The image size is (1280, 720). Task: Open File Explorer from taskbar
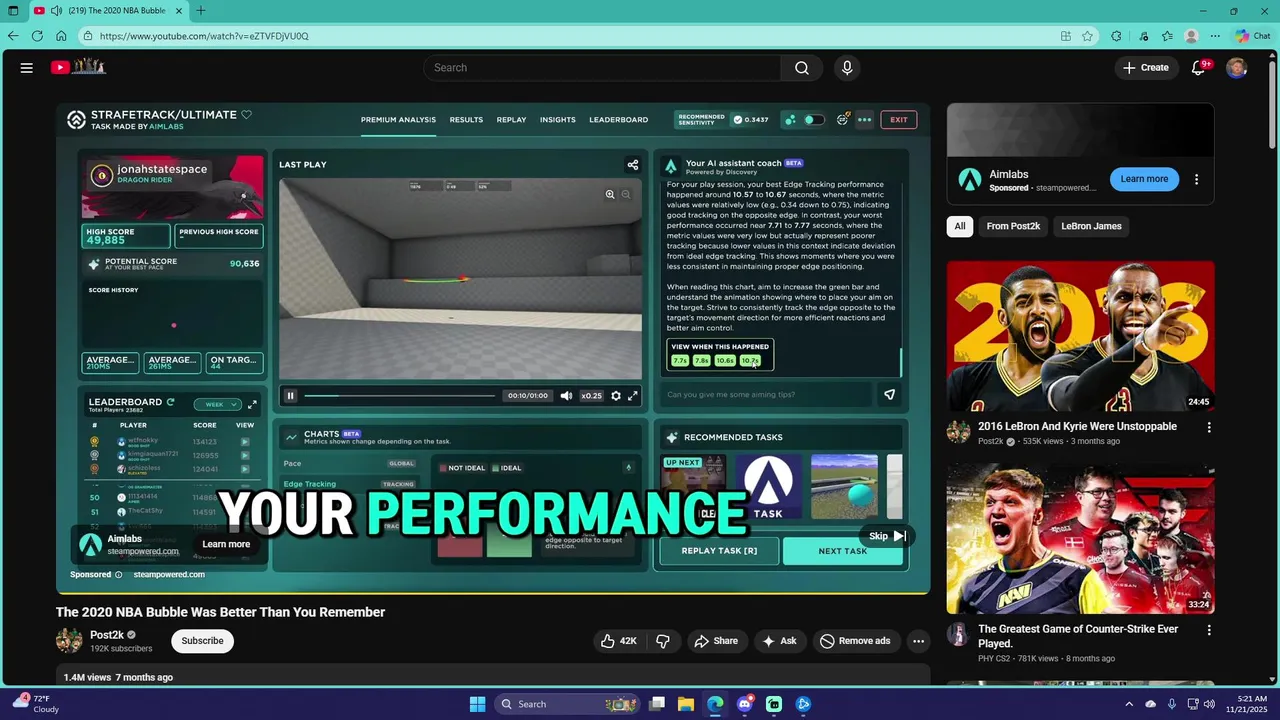pos(686,704)
